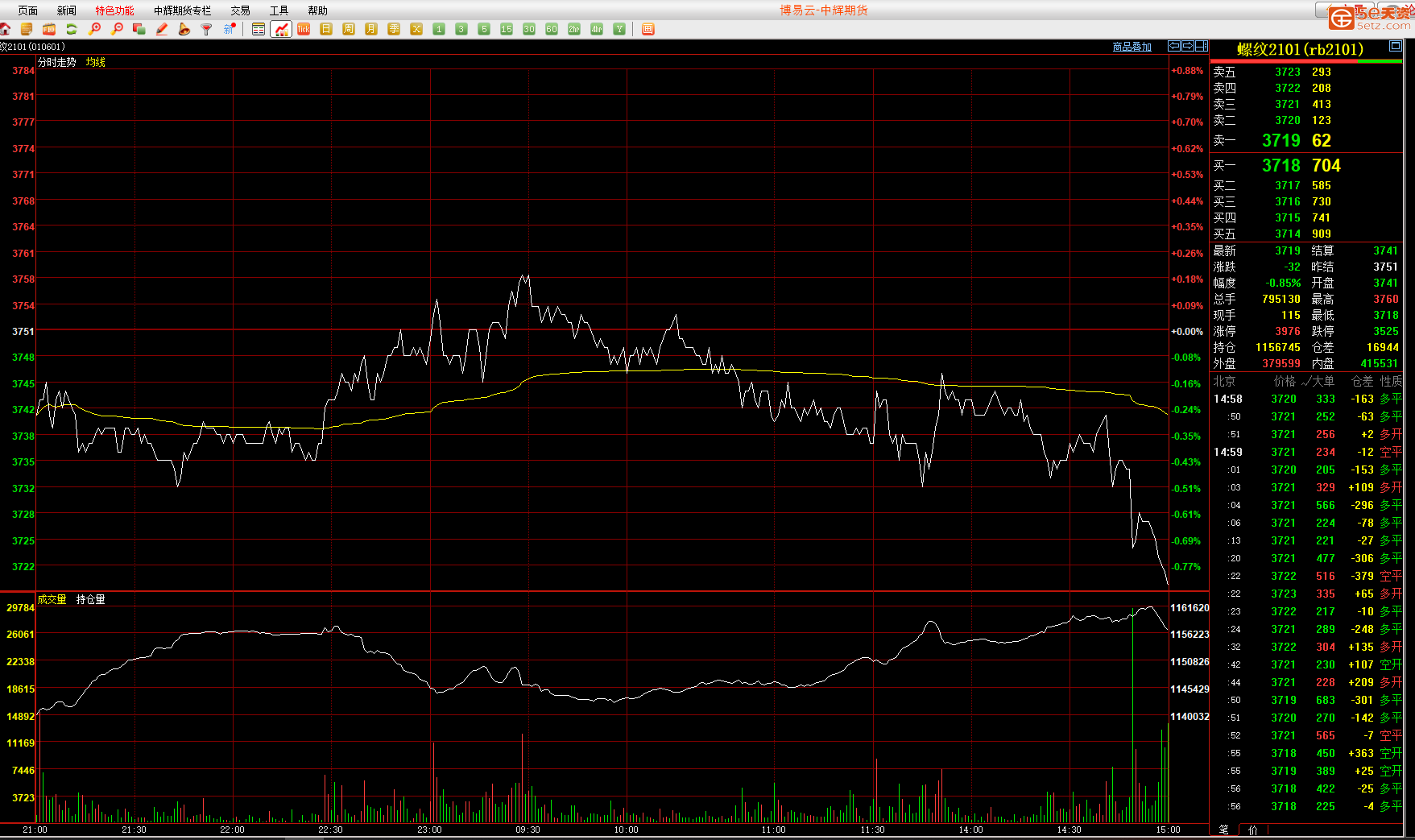Open the 中辉期货专栏 menu
Screen dimensions: 1415x840
point(183,10)
